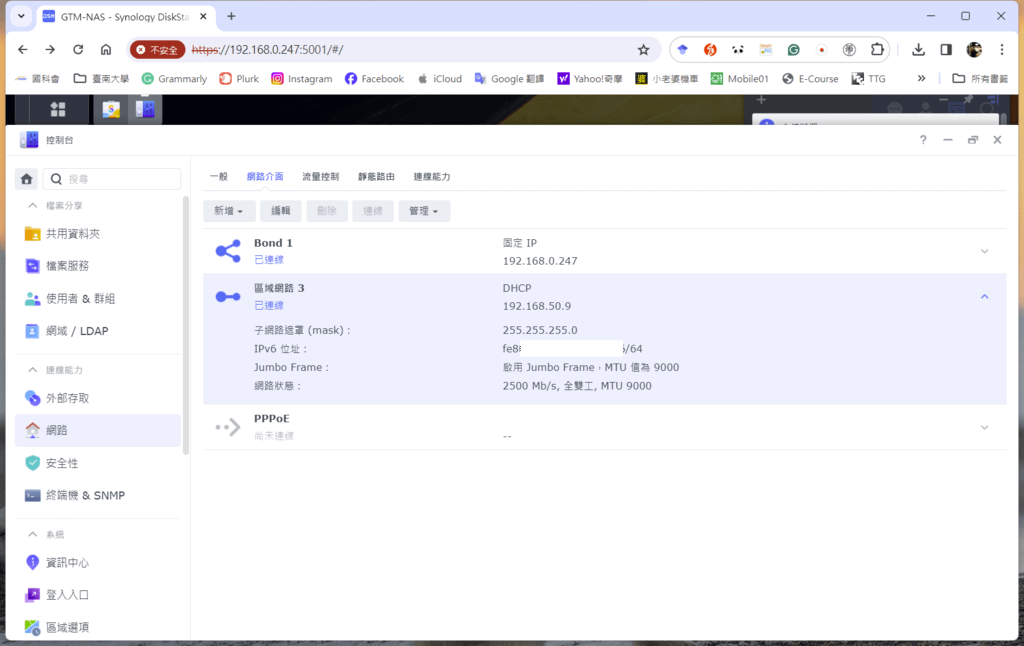Switch to the General (一般) tab
Screen dimensions: 1024x646
[219, 176]
